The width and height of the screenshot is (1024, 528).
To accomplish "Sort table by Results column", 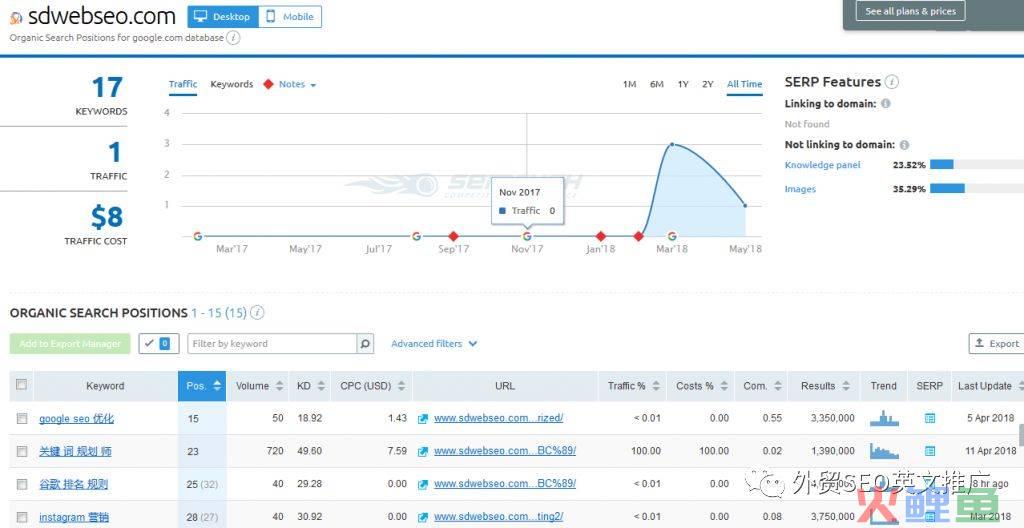I will [x=824, y=386].
